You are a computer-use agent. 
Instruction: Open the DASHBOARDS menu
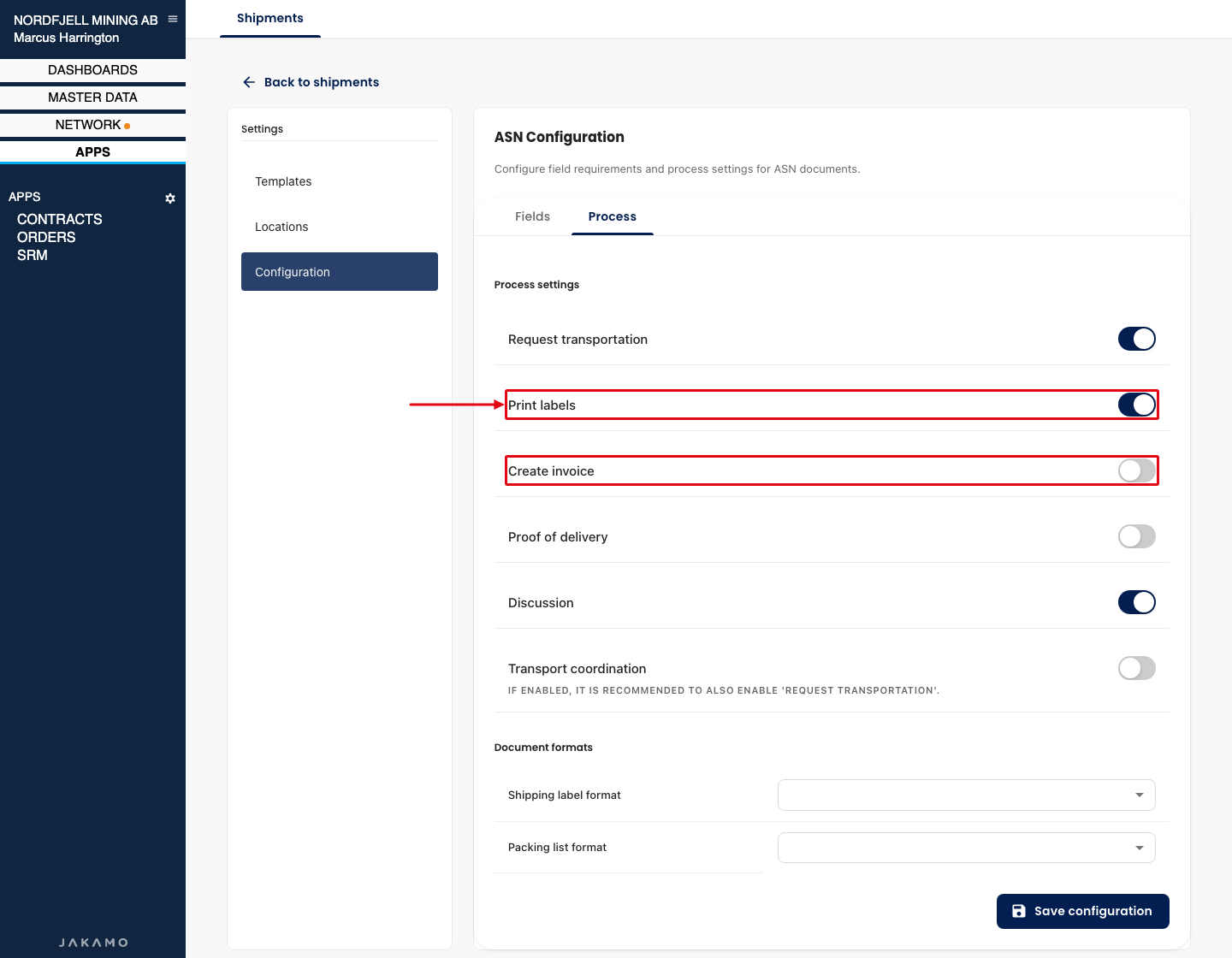point(92,70)
